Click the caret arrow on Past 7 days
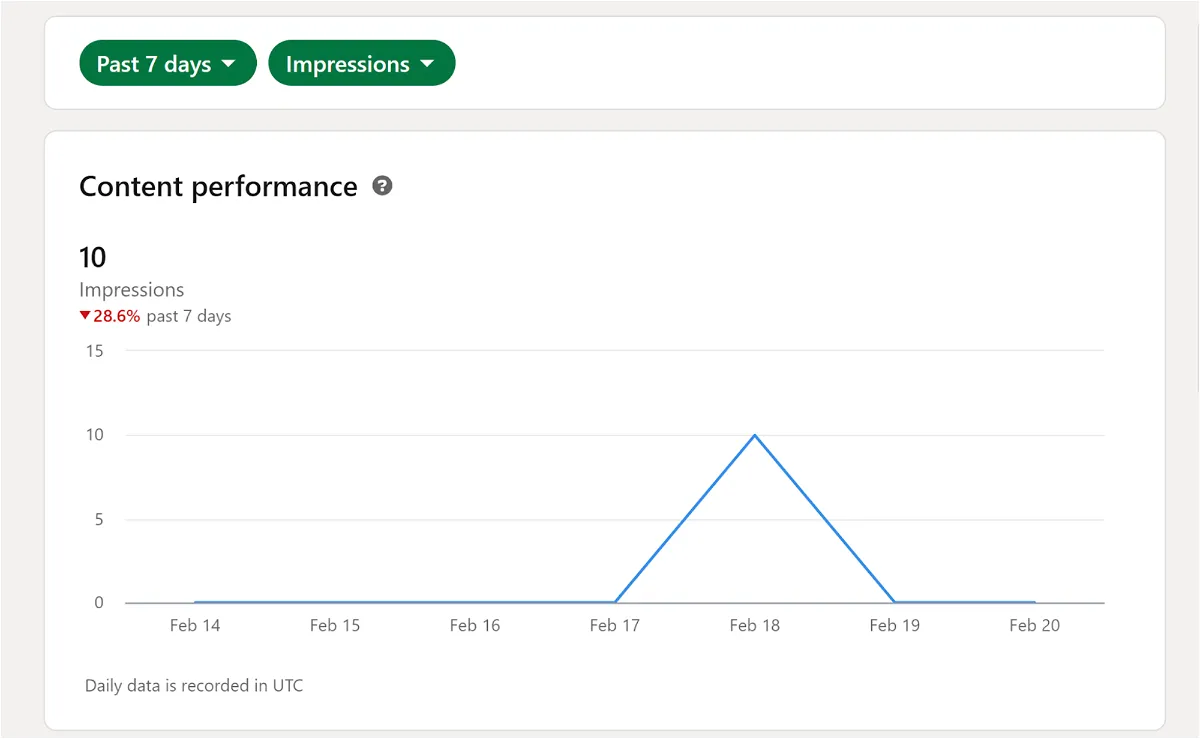The width and height of the screenshot is (1200, 739). coord(229,64)
